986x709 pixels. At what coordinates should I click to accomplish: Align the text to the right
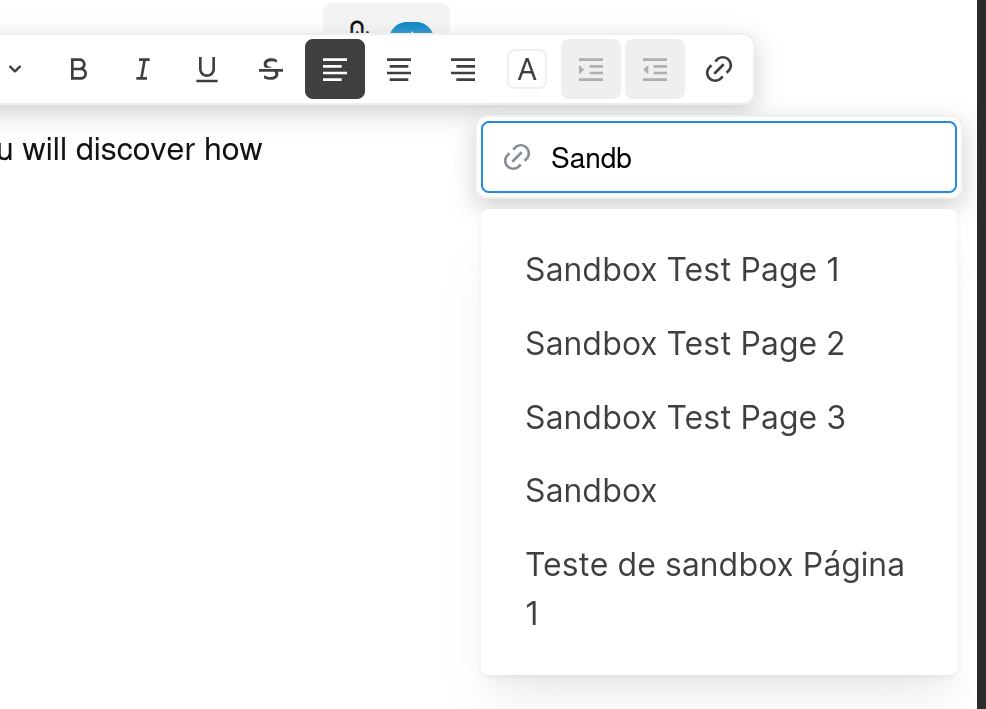coord(463,69)
